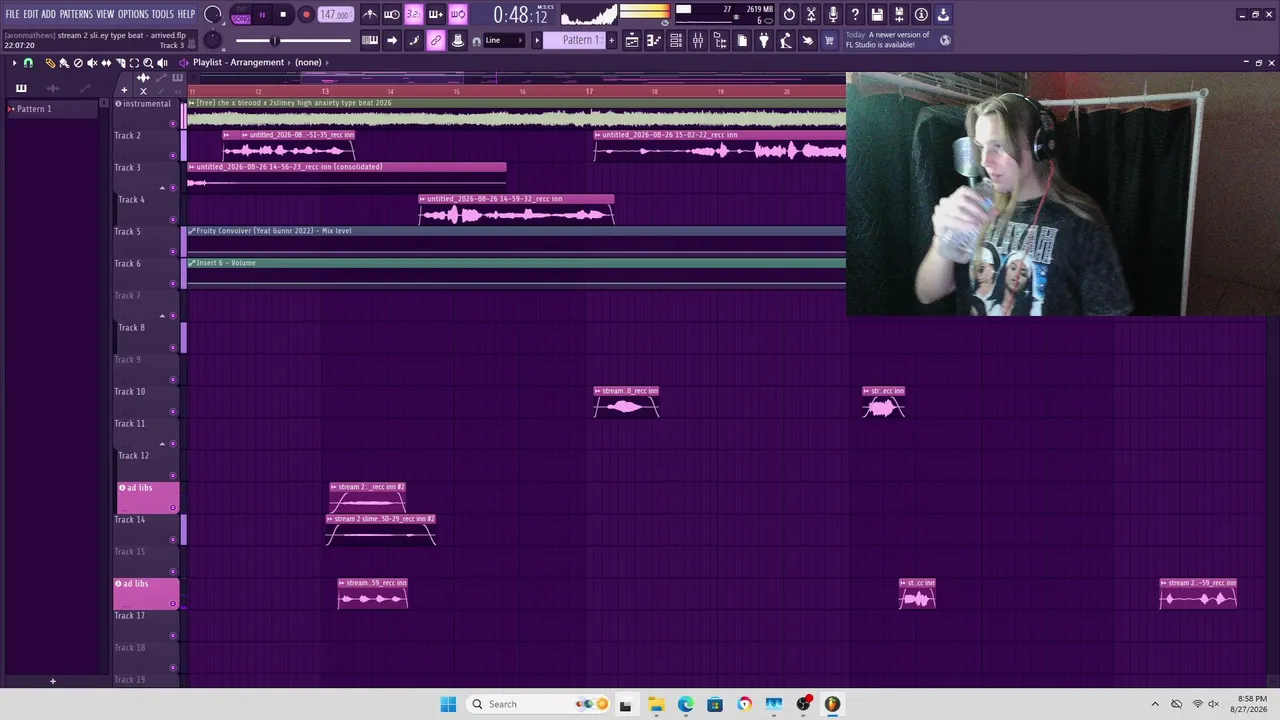Select the playlist Paint brush tool

point(64,63)
